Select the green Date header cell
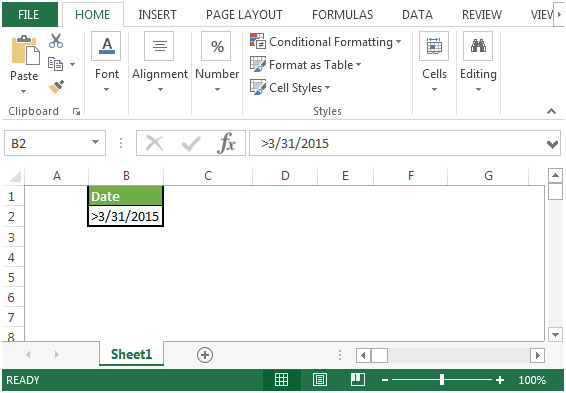Viewport: 566px width, 393px height. point(126,196)
